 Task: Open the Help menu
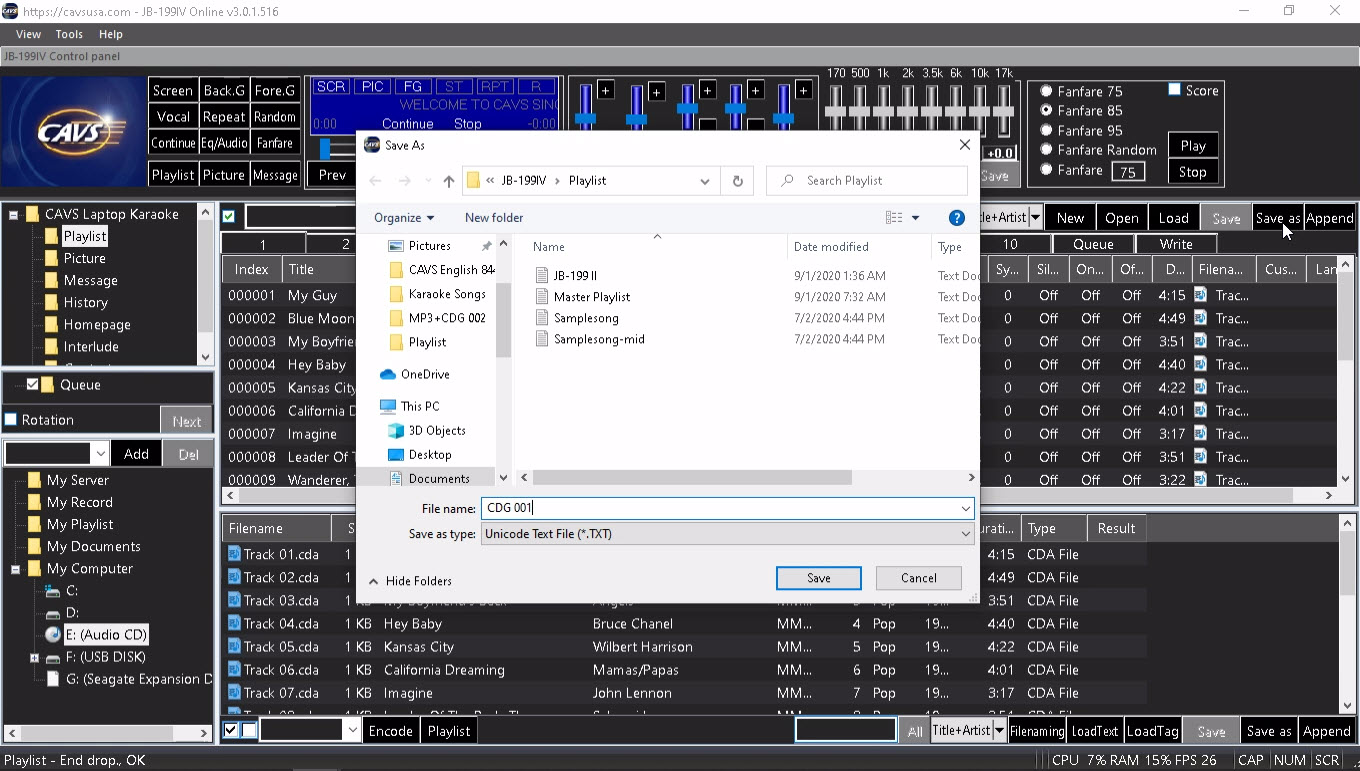(110, 34)
